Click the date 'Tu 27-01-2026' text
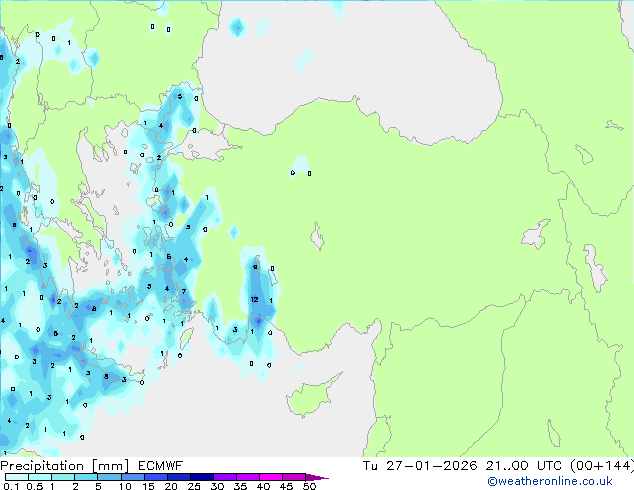The image size is (634, 490). pyautogui.click(x=420, y=466)
